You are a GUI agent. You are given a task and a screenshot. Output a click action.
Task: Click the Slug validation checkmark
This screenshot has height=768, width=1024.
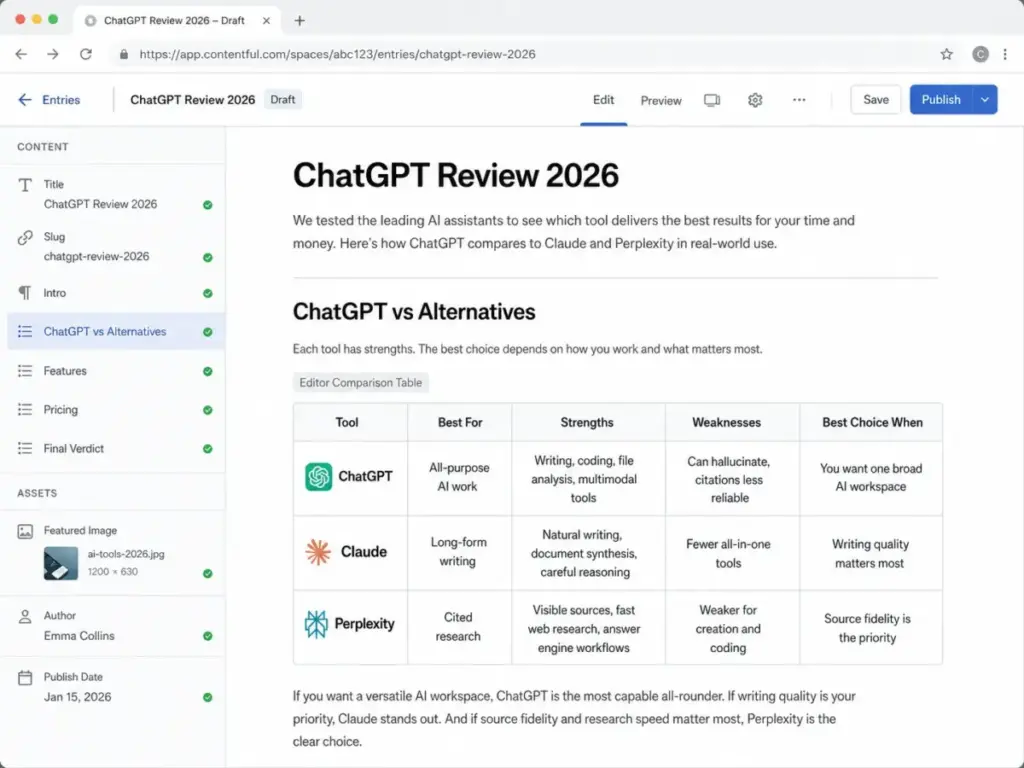pyautogui.click(x=208, y=257)
